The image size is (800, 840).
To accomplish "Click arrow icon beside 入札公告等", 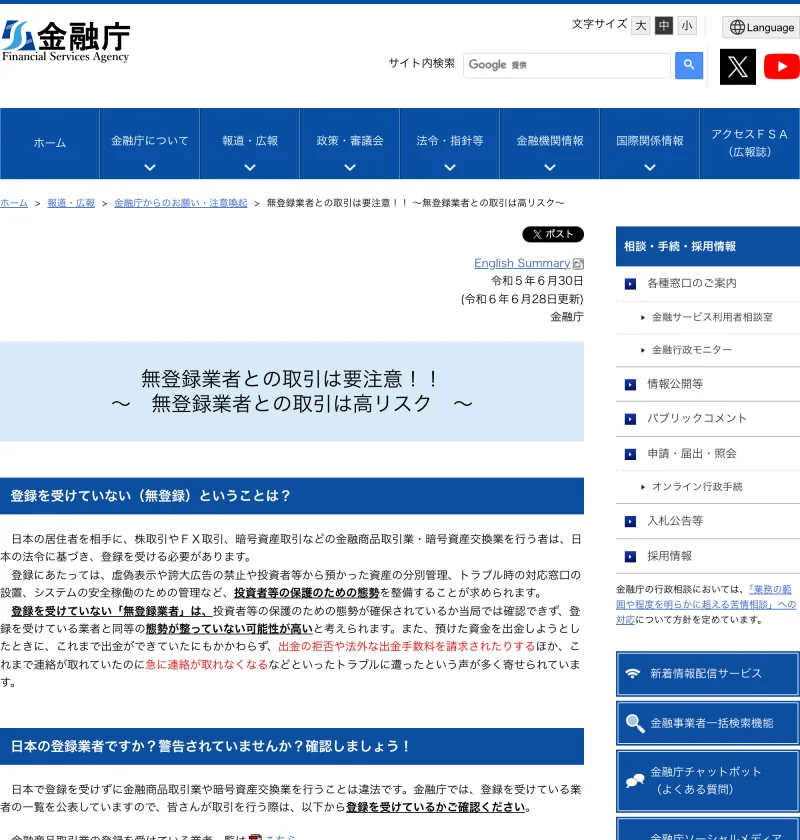I will coord(630,521).
